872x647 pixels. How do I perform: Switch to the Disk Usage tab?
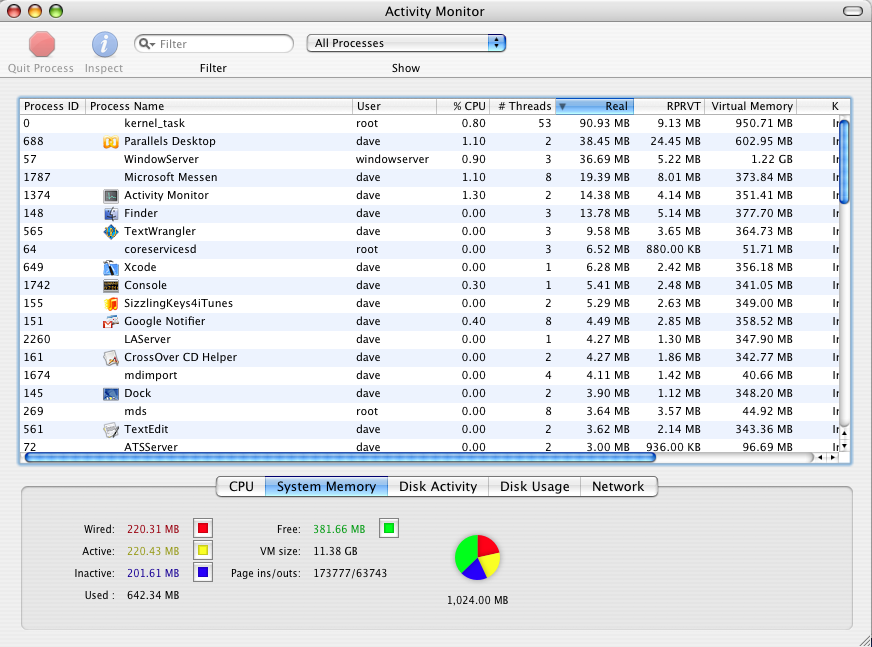coord(534,486)
